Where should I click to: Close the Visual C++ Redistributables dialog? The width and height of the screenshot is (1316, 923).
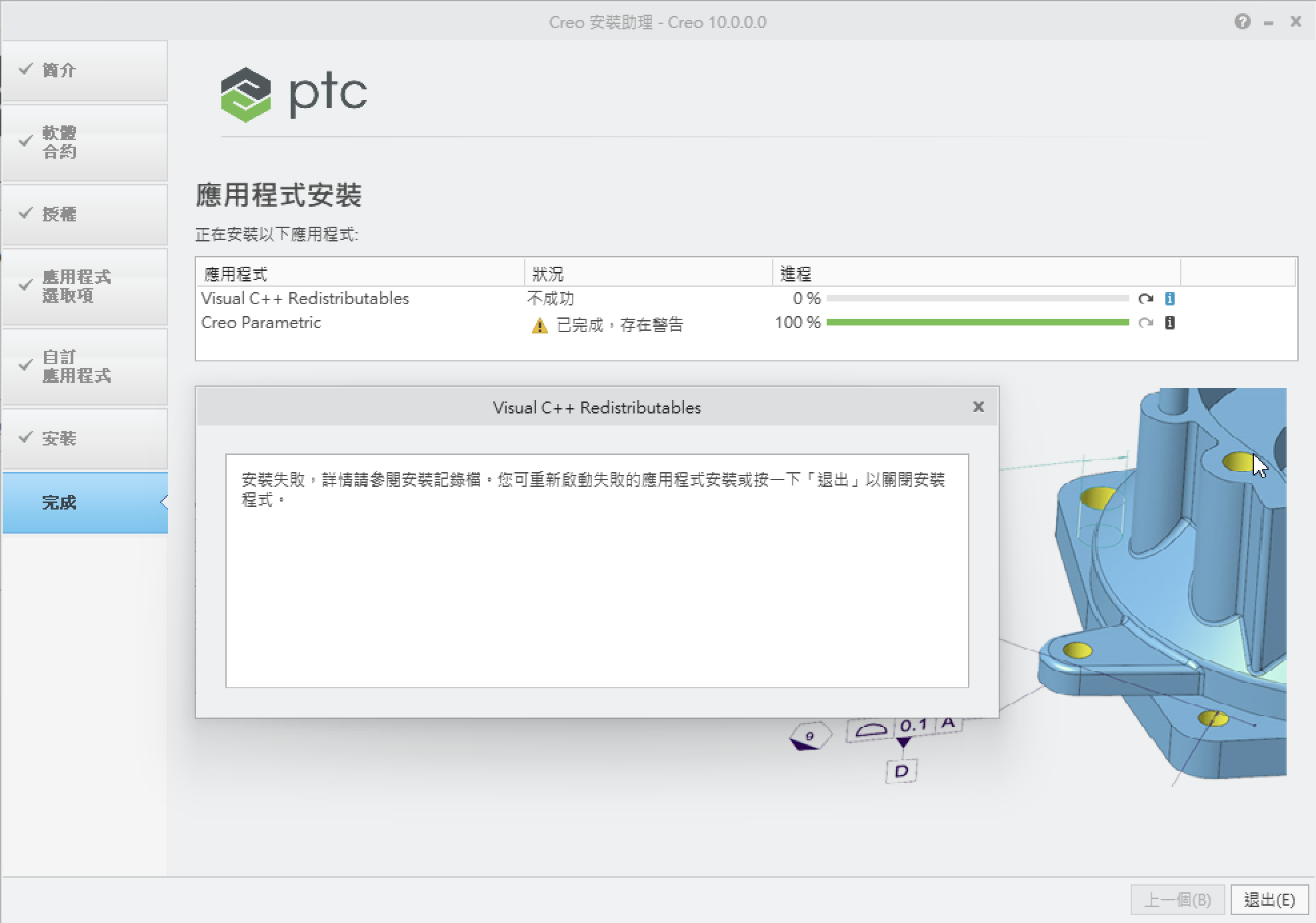pos(978,407)
